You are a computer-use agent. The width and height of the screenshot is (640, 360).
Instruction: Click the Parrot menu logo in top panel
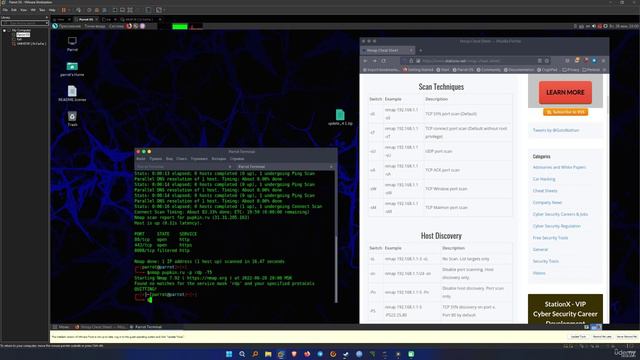click(55, 26)
